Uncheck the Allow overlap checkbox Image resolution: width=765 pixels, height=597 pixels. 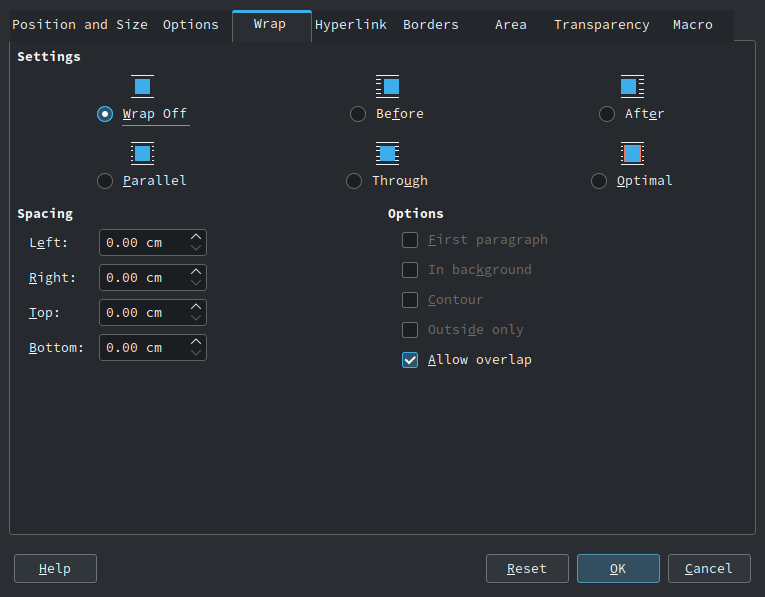click(x=410, y=360)
